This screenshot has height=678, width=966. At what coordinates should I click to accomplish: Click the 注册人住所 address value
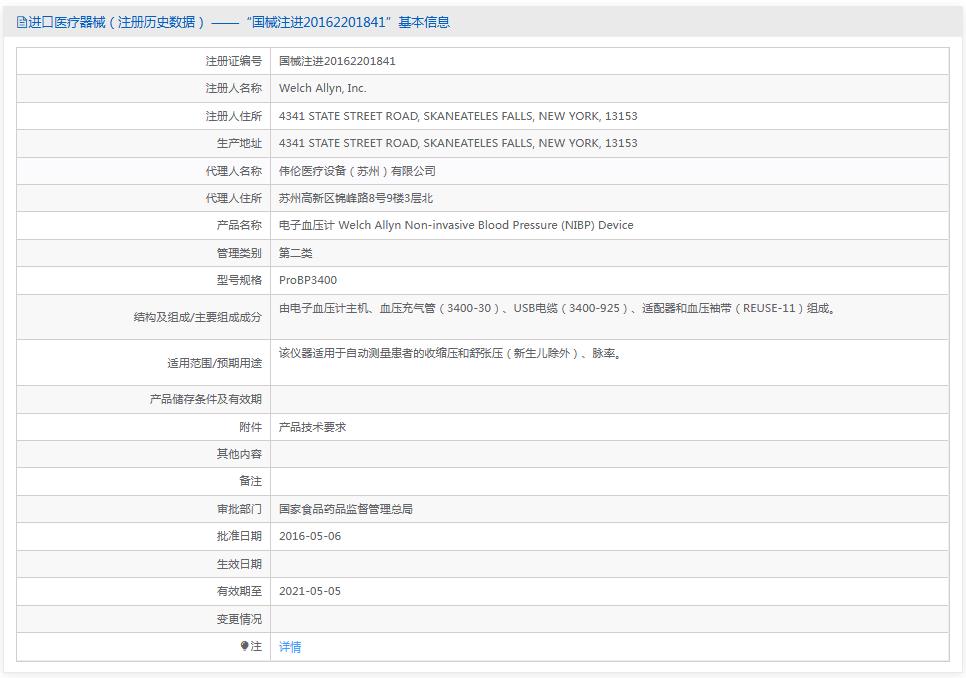[457, 116]
